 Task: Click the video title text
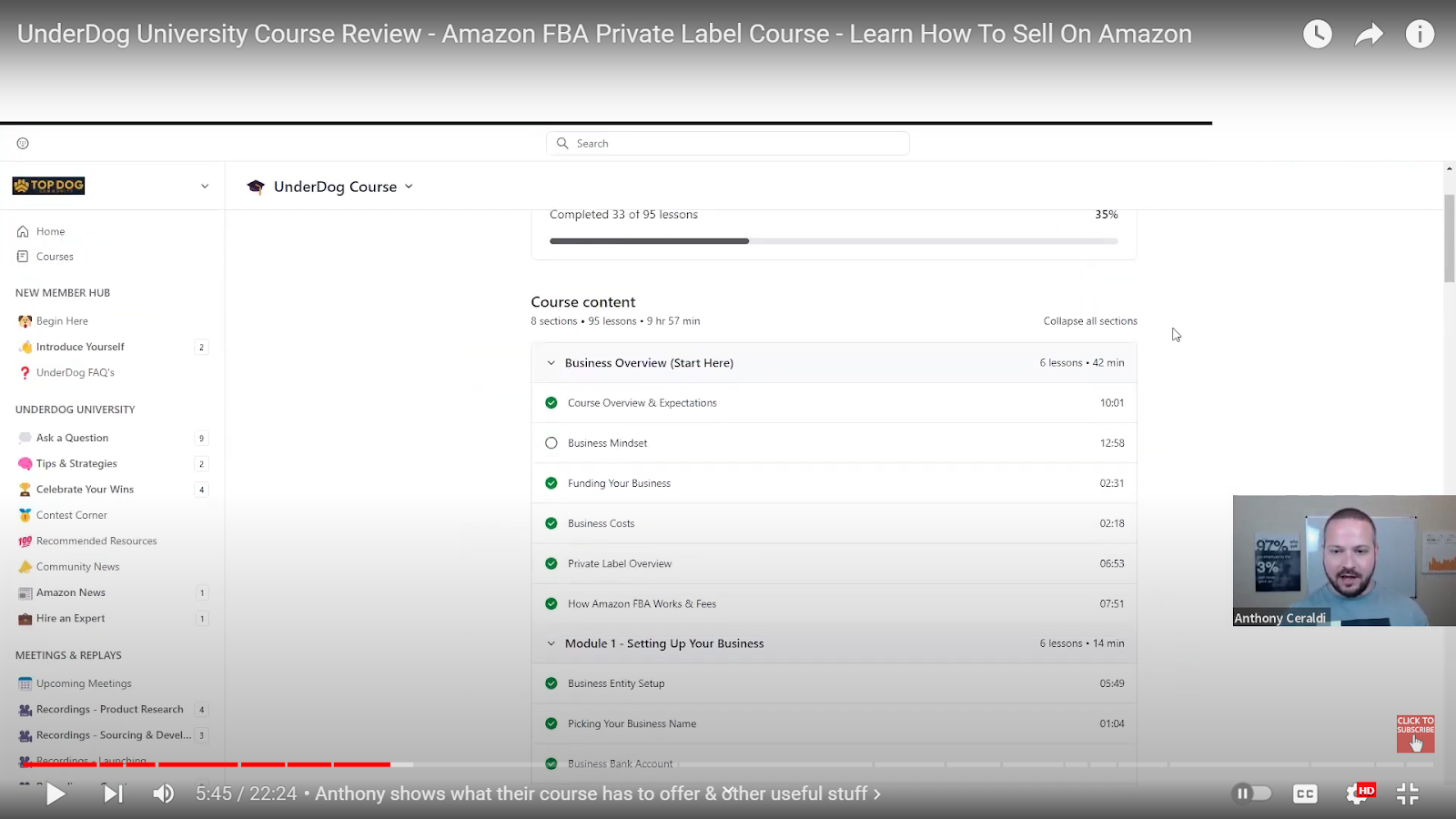604,34
